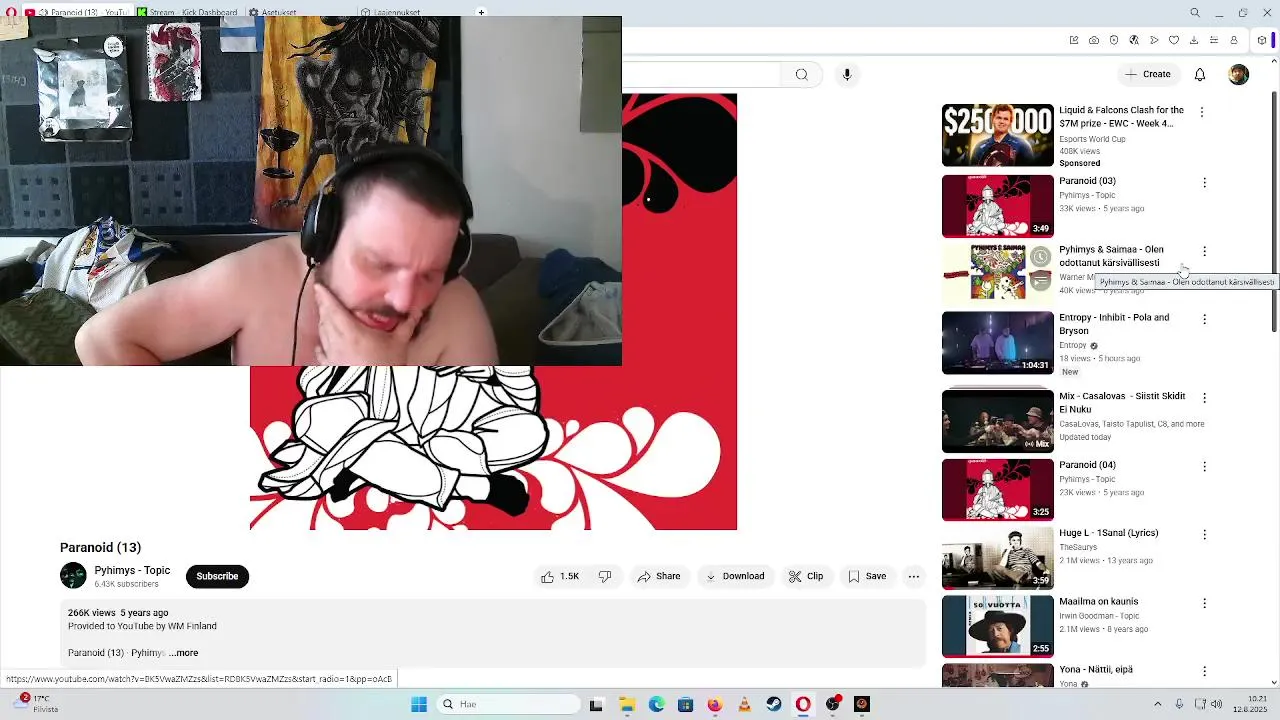Viewport: 1280px width, 720px height.
Task: Open the browser downloads icon
Action: click(1194, 40)
